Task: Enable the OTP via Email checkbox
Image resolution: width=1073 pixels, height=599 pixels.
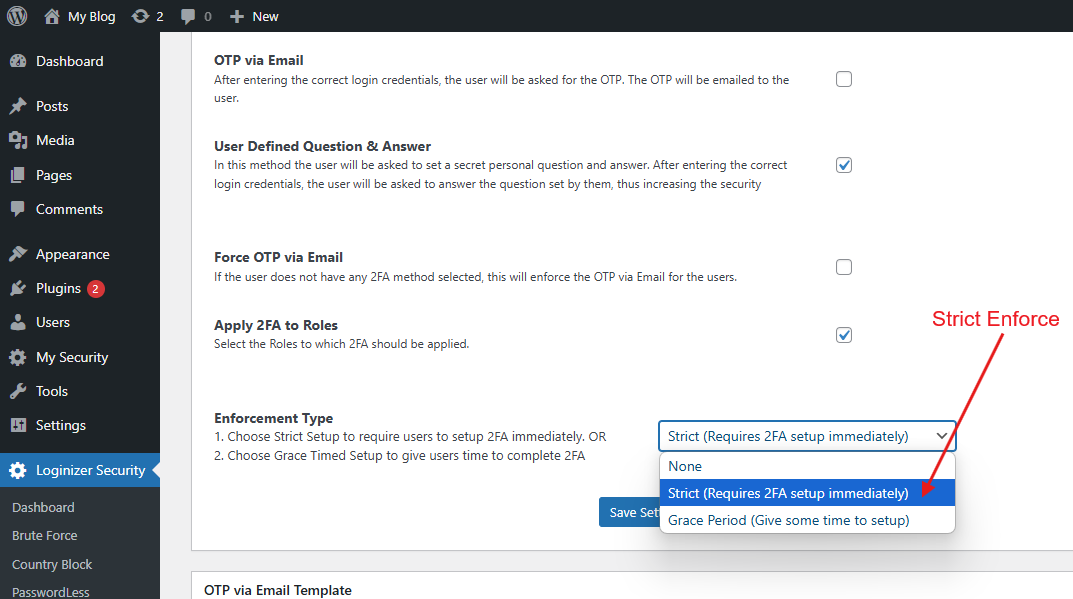Action: [843, 78]
